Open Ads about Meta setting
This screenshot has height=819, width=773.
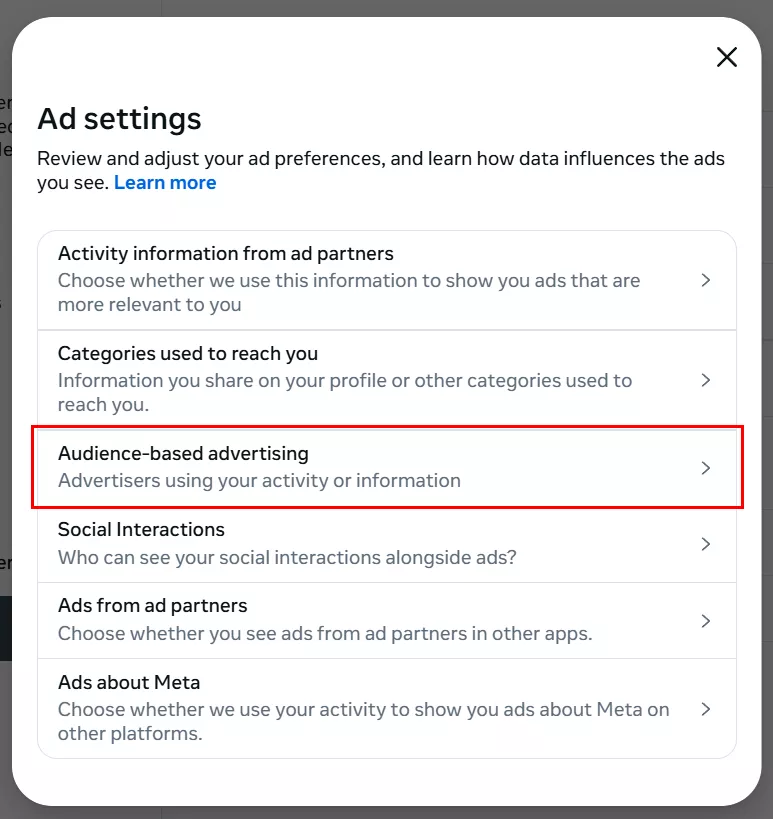coord(129,683)
